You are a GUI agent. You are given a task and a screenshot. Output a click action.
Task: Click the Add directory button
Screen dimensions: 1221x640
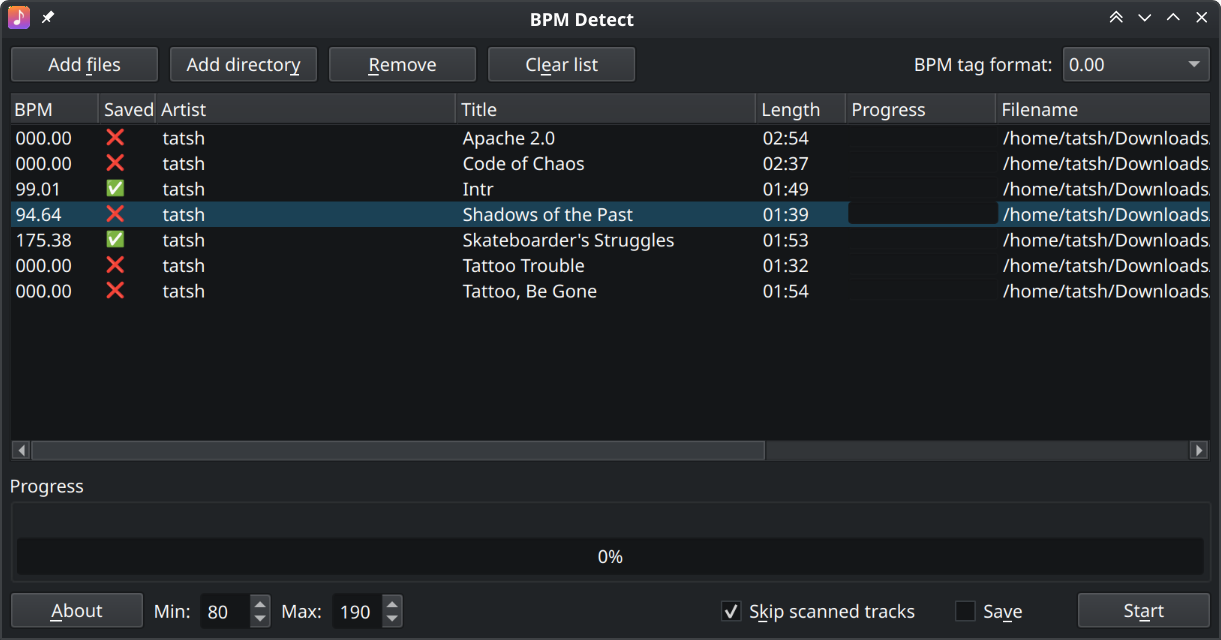tap(243, 65)
